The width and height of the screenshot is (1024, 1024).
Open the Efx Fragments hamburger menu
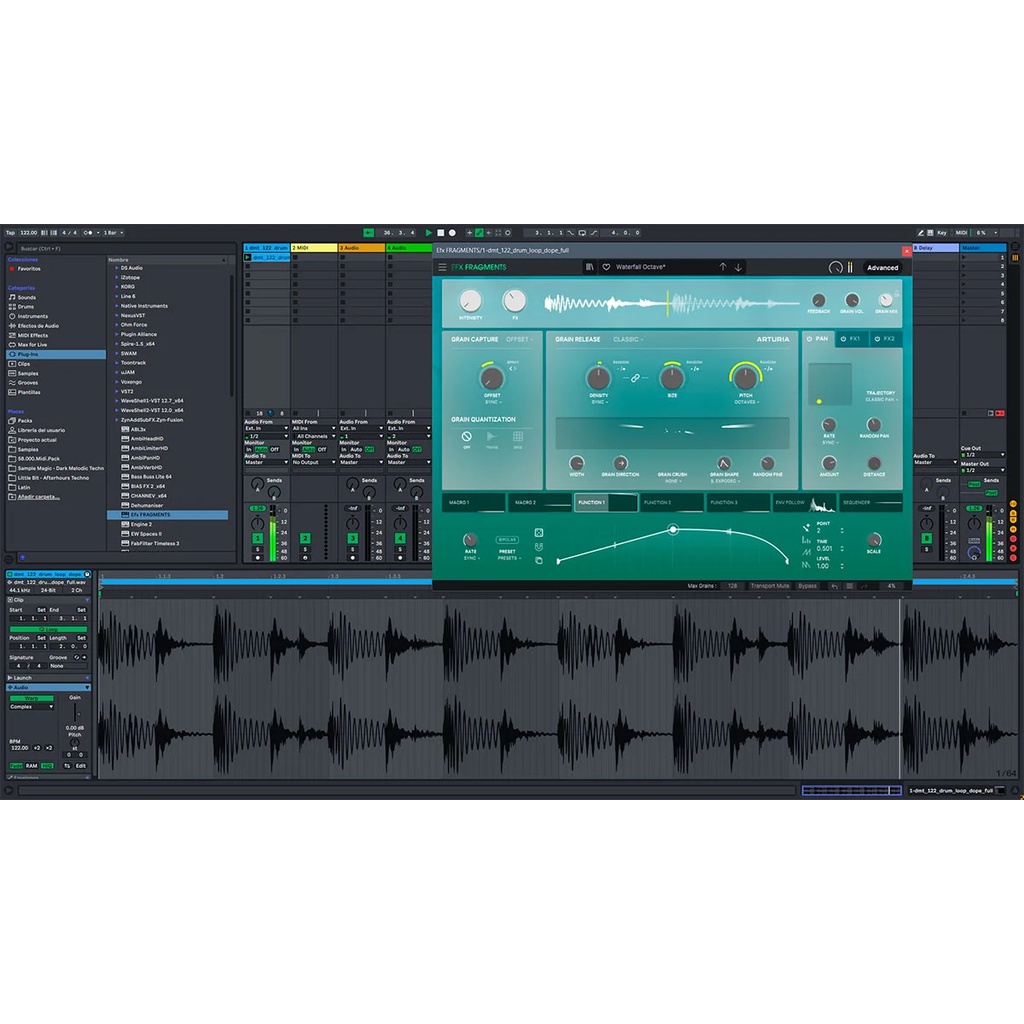click(442, 267)
